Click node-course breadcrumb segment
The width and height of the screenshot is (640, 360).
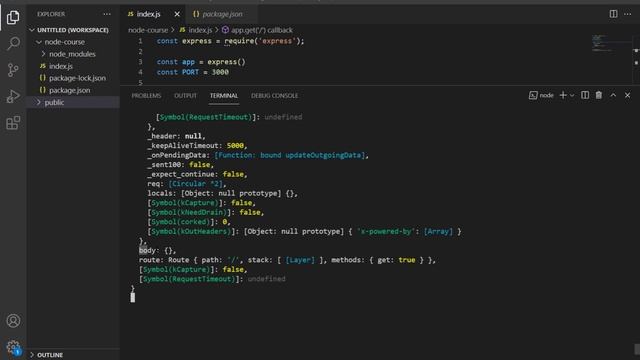148,30
